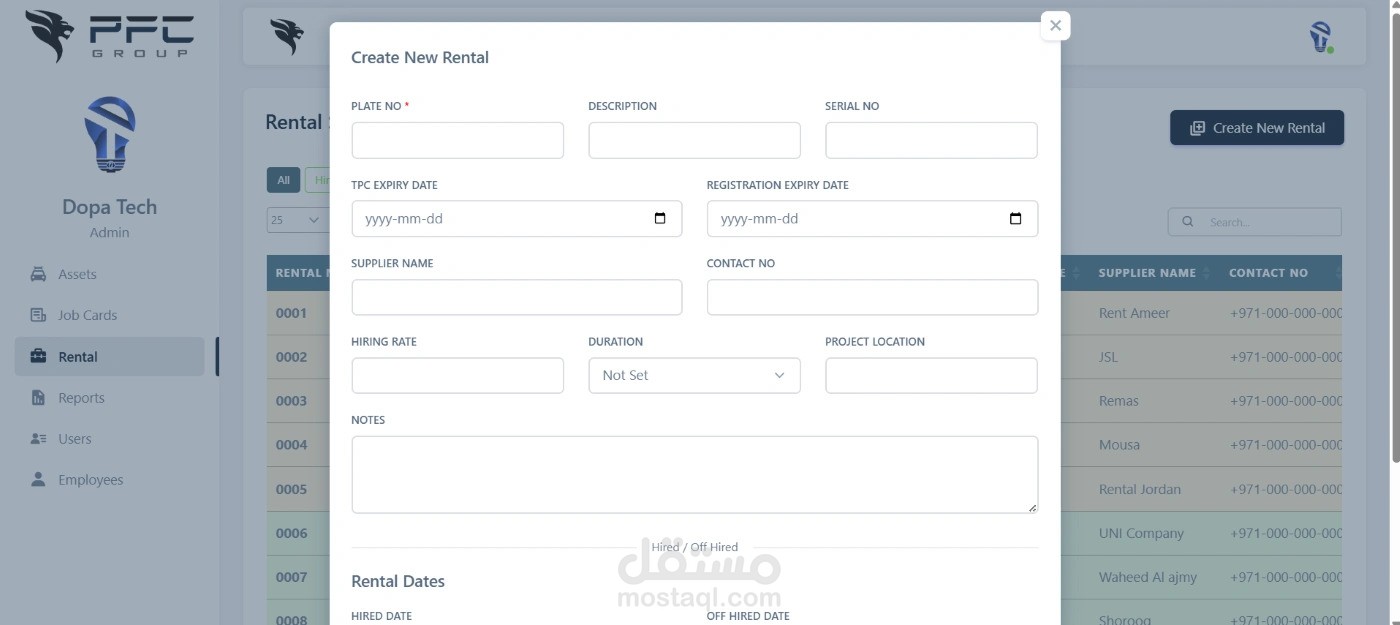Viewport: 1400px width, 625px height.
Task: Click the Create New Rental button
Action: 1257,128
